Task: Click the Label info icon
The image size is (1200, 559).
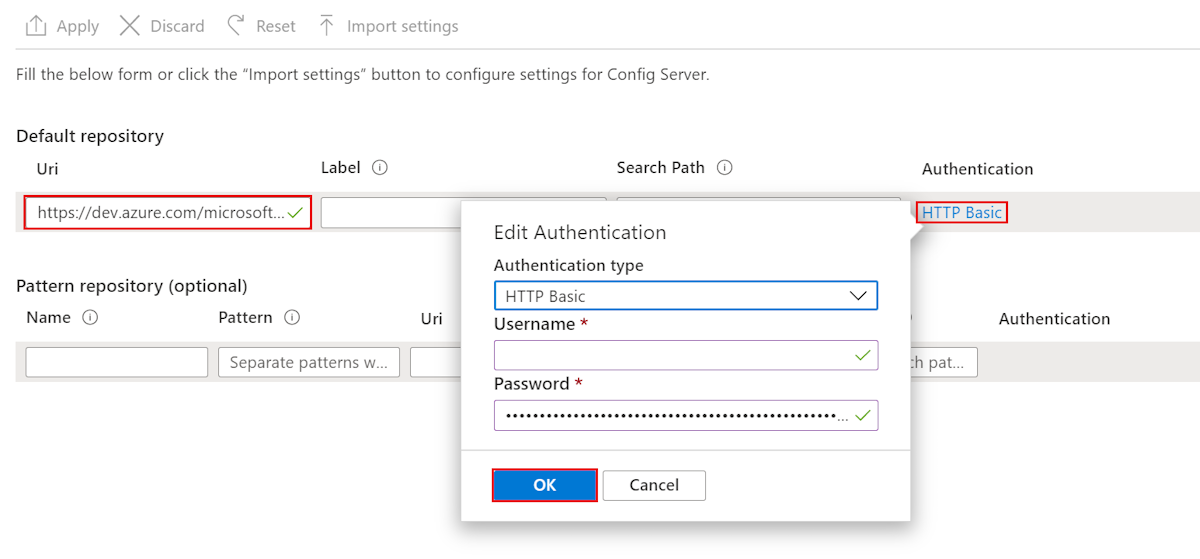Action: coord(380,168)
